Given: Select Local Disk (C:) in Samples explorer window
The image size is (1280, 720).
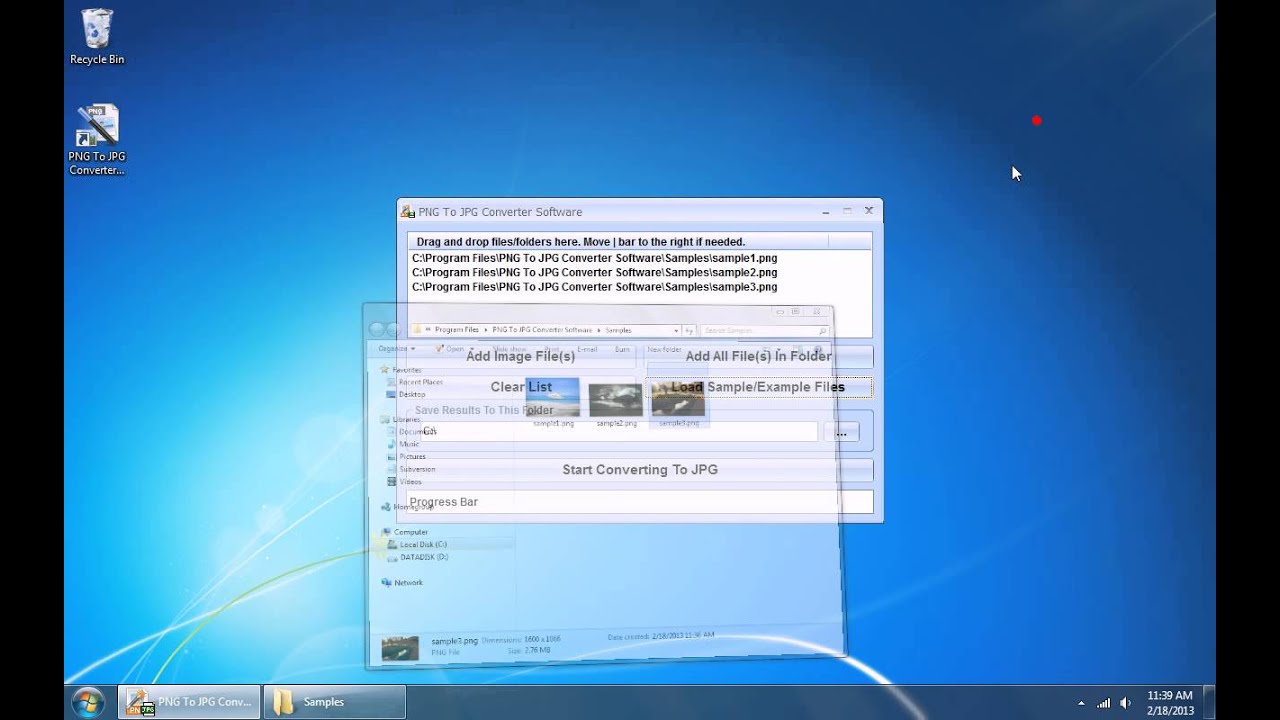Looking at the screenshot, I should [422, 545].
